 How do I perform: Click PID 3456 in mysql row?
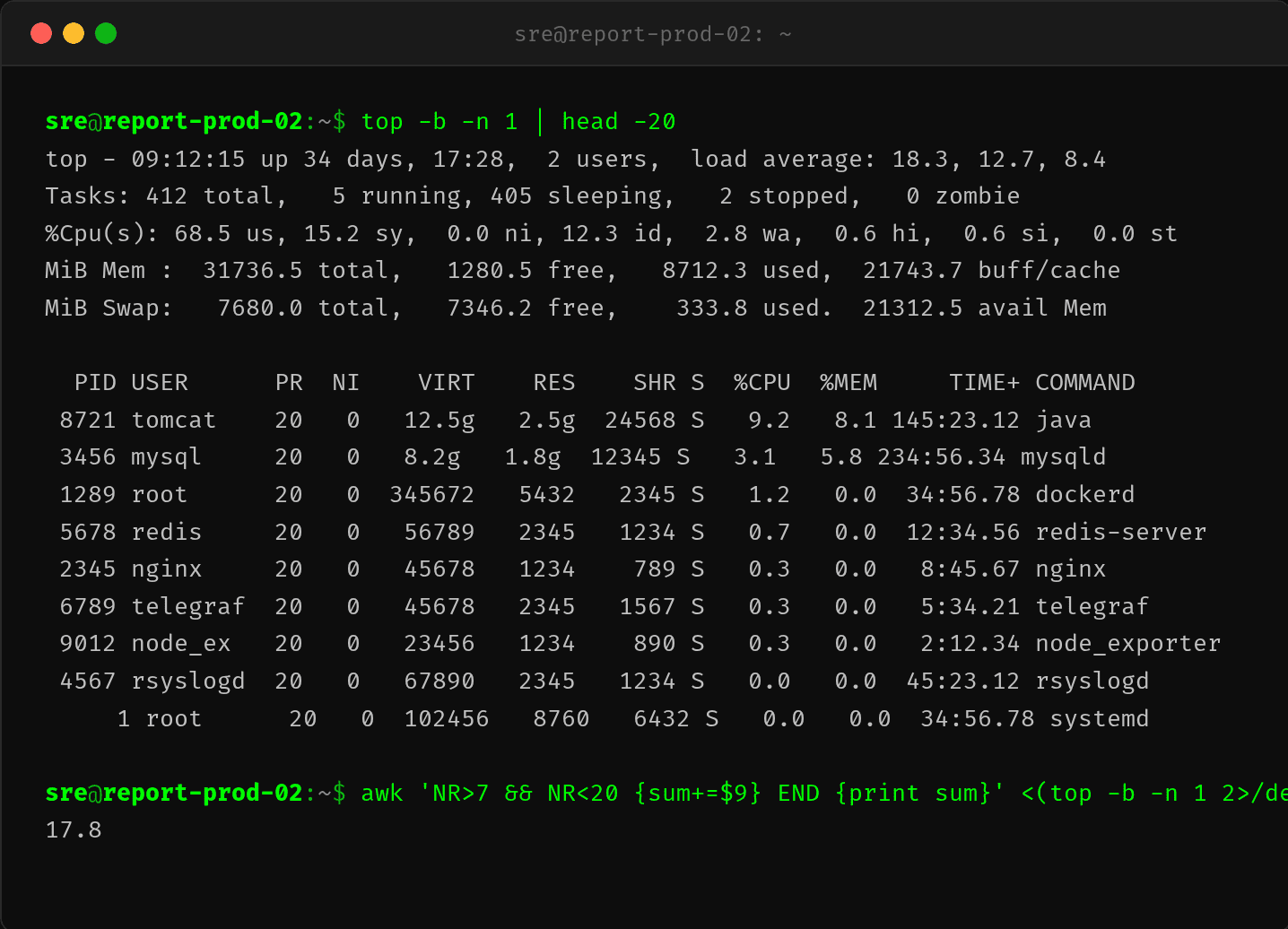[x=88, y=457]
